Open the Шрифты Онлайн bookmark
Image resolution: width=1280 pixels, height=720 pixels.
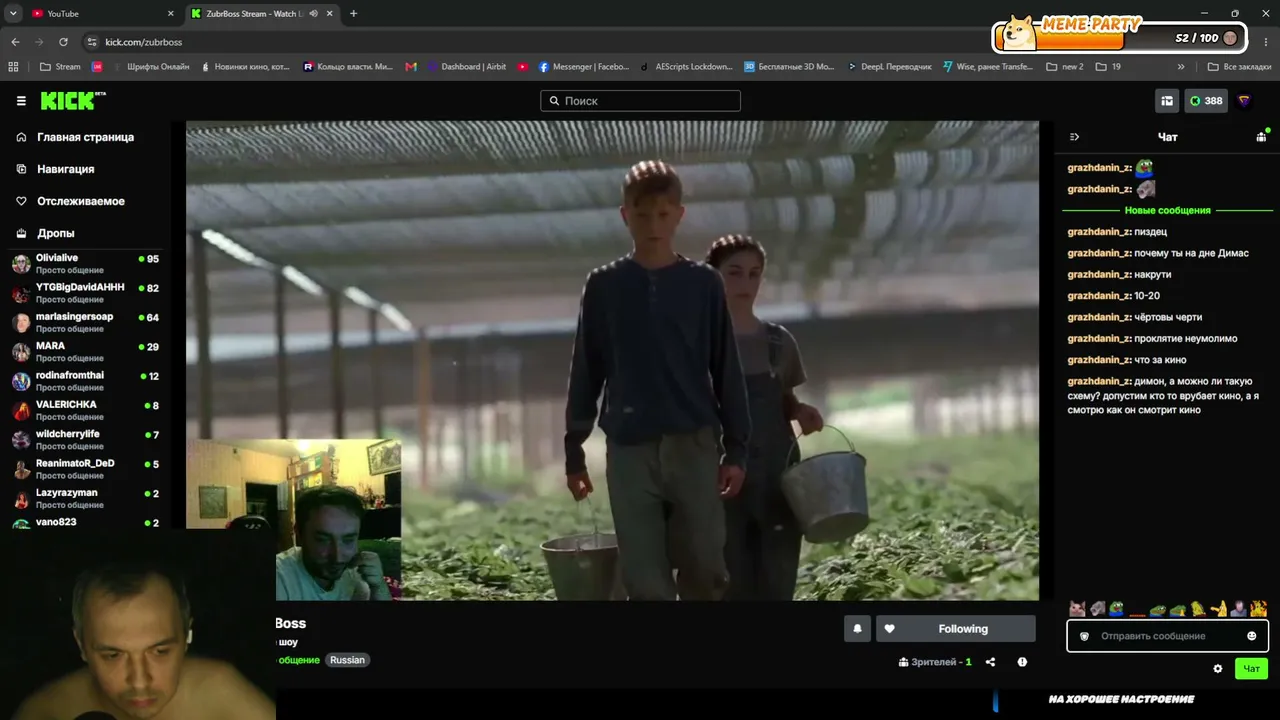(x=150, y=67)
